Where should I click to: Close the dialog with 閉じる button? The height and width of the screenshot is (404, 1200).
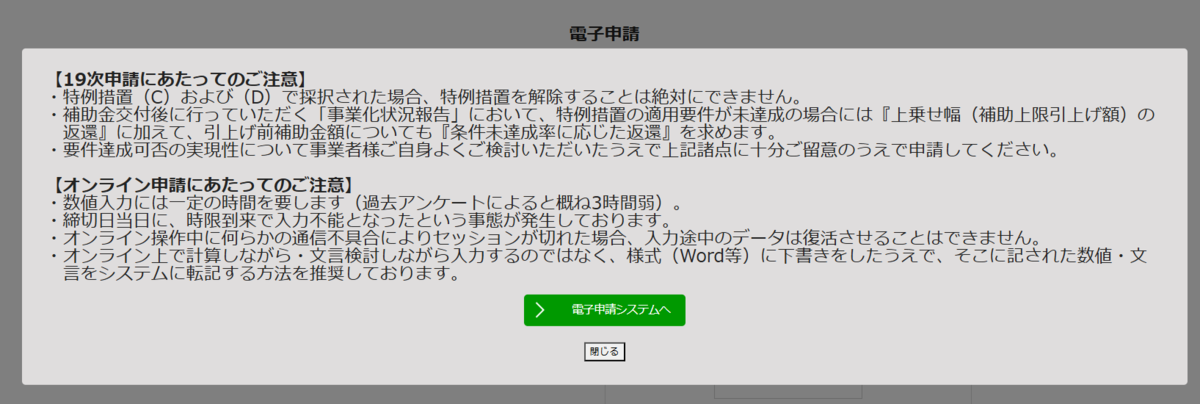604,352
